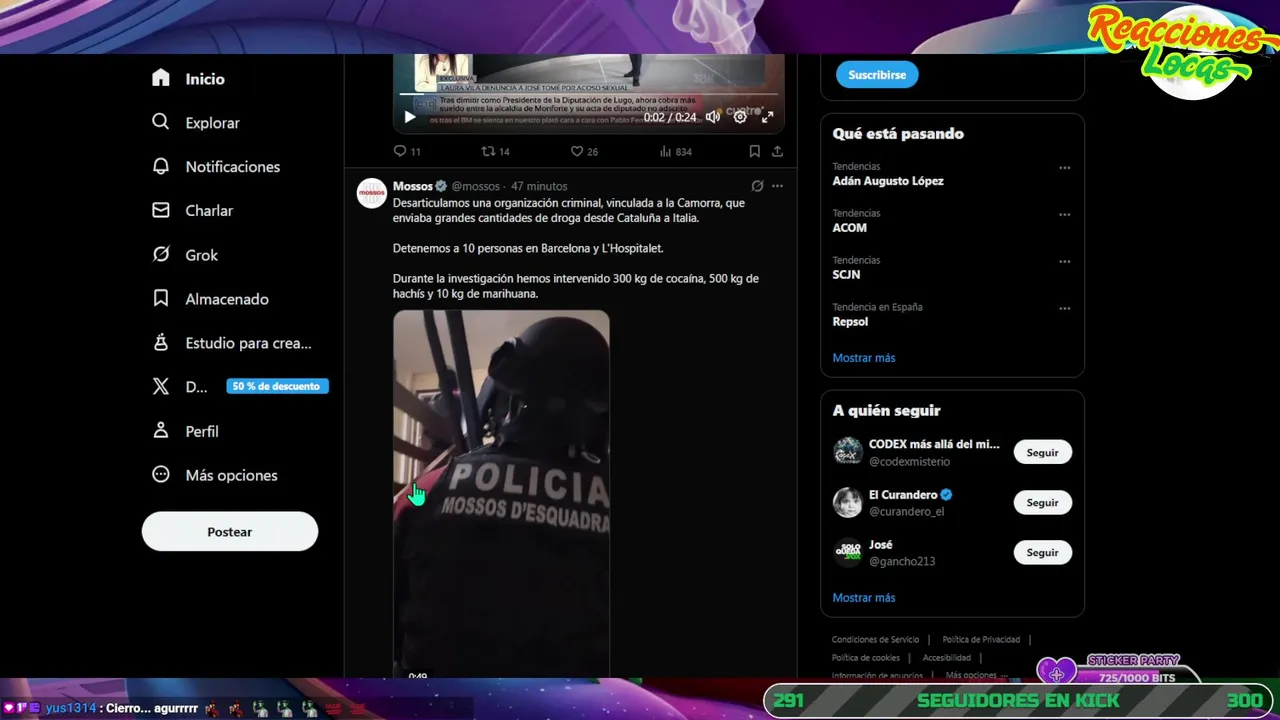Repost the tweet with 14 reposts

(496, 152)
